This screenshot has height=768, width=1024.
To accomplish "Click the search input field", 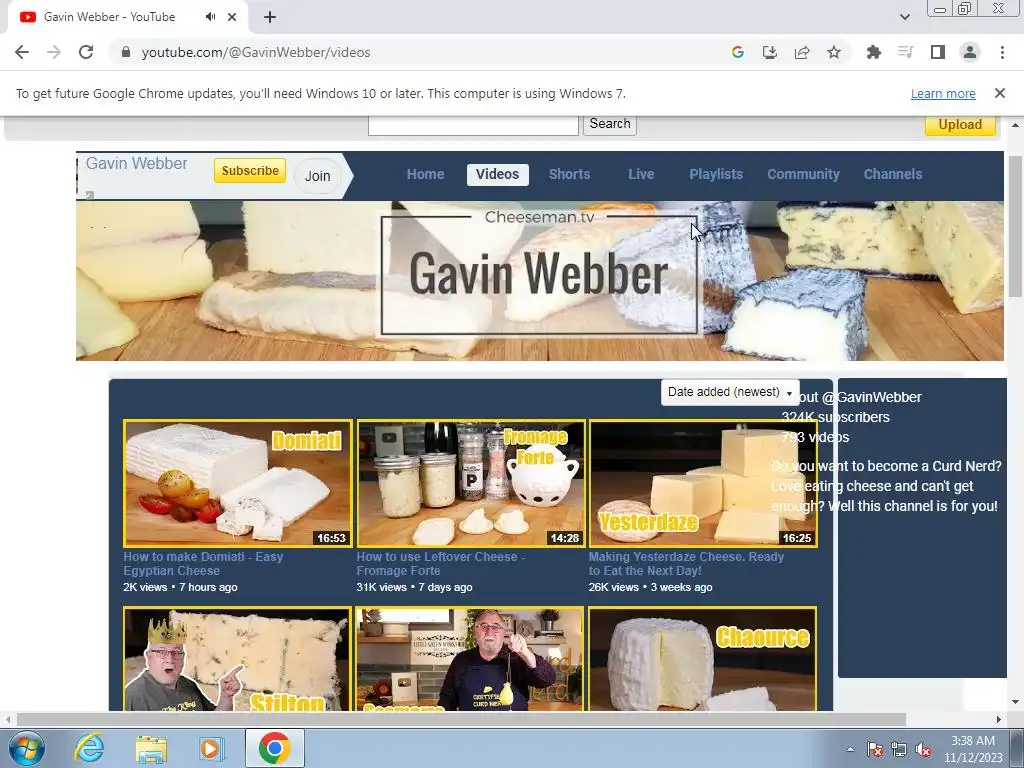I will click(473, 124).
